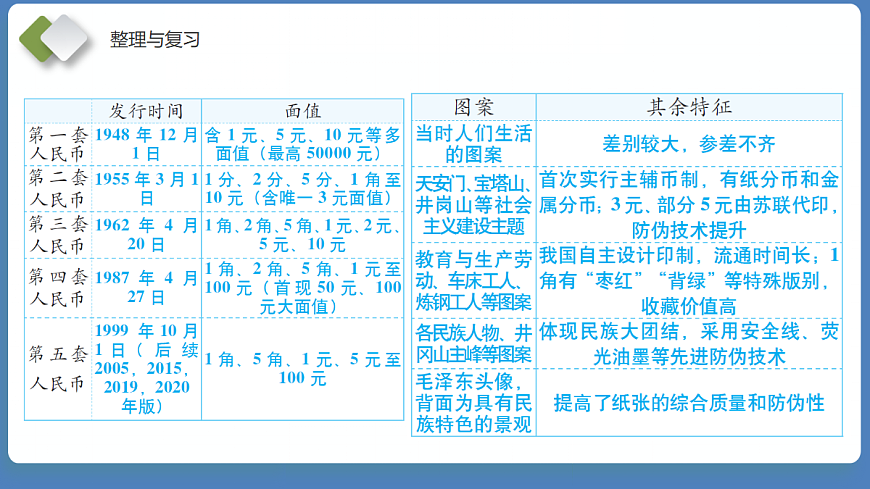Click the 第一套人民币 row label

58,144
